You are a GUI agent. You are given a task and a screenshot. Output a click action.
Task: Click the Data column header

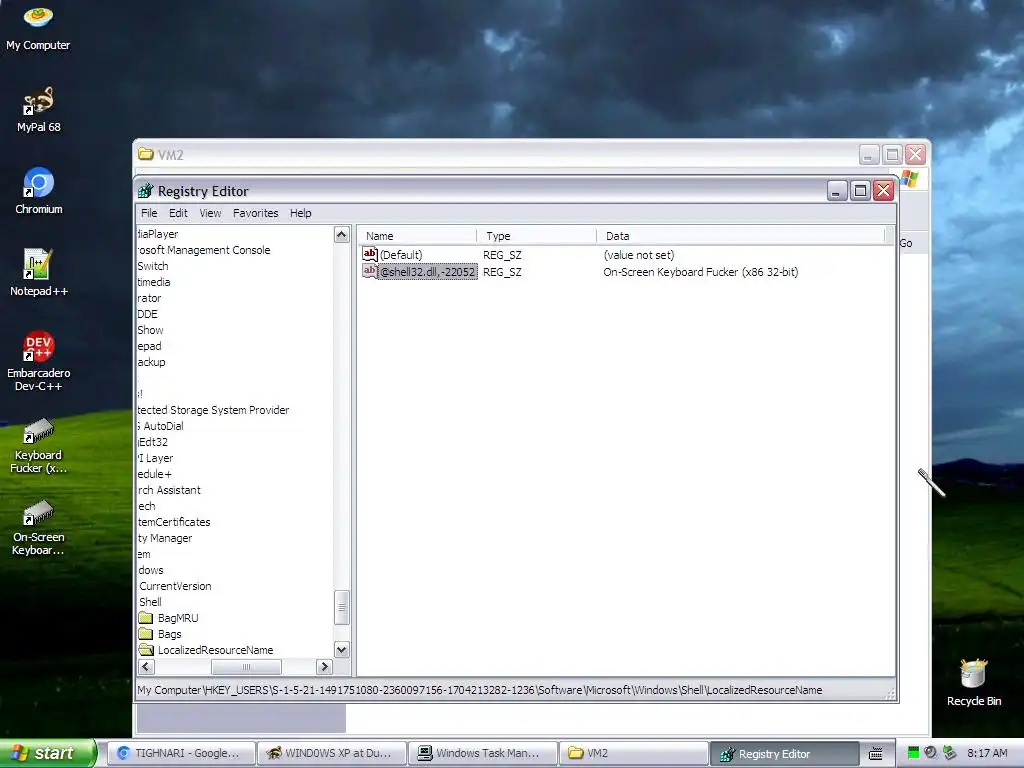click(x=741, y=236)
